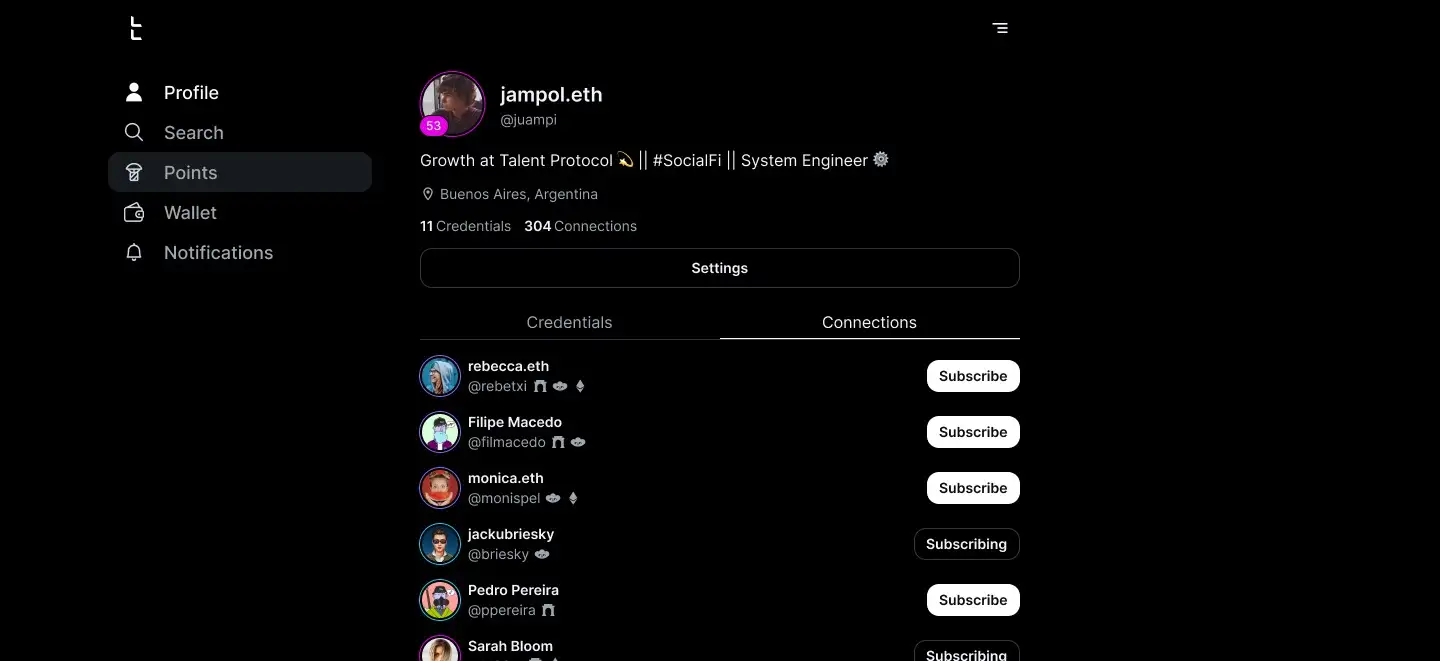Screen dimensions: 1440x661
Task: Click the Ethereum badge next to @rebetxi
Action: 580,386
